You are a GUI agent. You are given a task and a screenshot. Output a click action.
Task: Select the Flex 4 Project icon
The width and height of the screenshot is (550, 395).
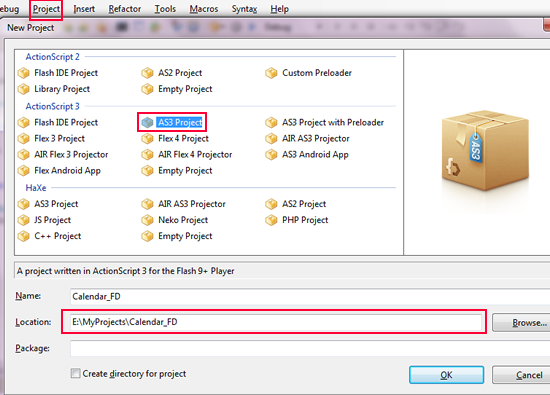tap(147, 139)
